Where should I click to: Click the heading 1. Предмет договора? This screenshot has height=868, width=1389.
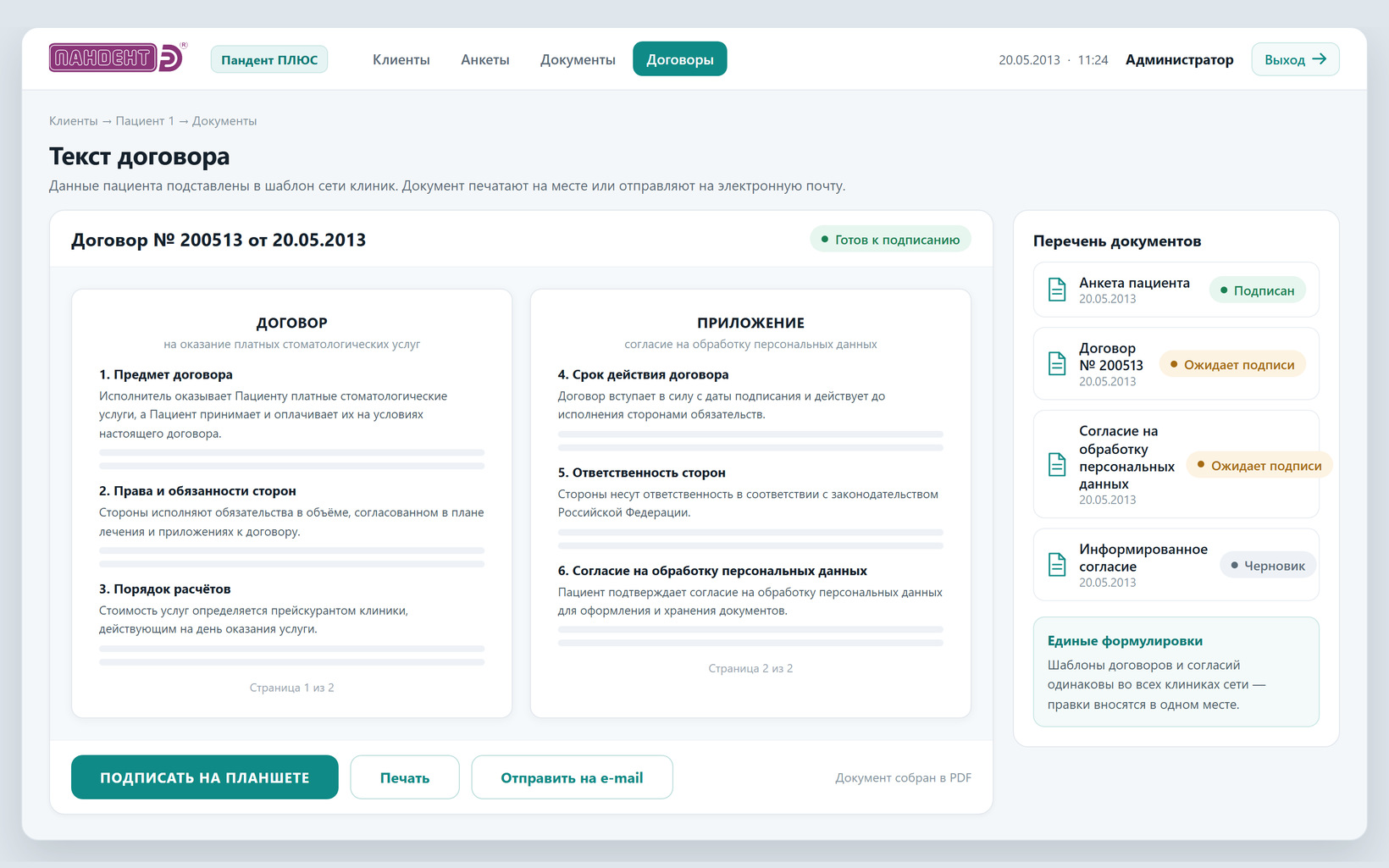pyautogui.click(x=166, y=374)
